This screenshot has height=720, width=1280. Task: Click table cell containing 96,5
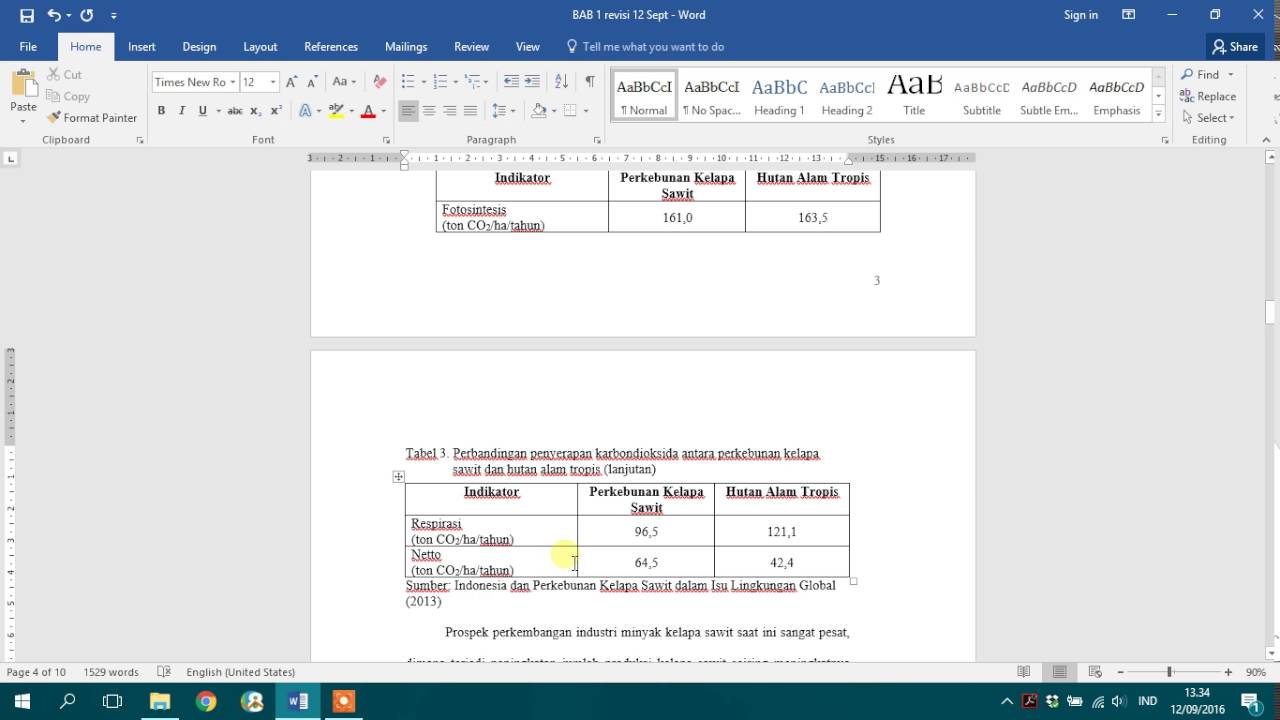click(x=646, y=531)
